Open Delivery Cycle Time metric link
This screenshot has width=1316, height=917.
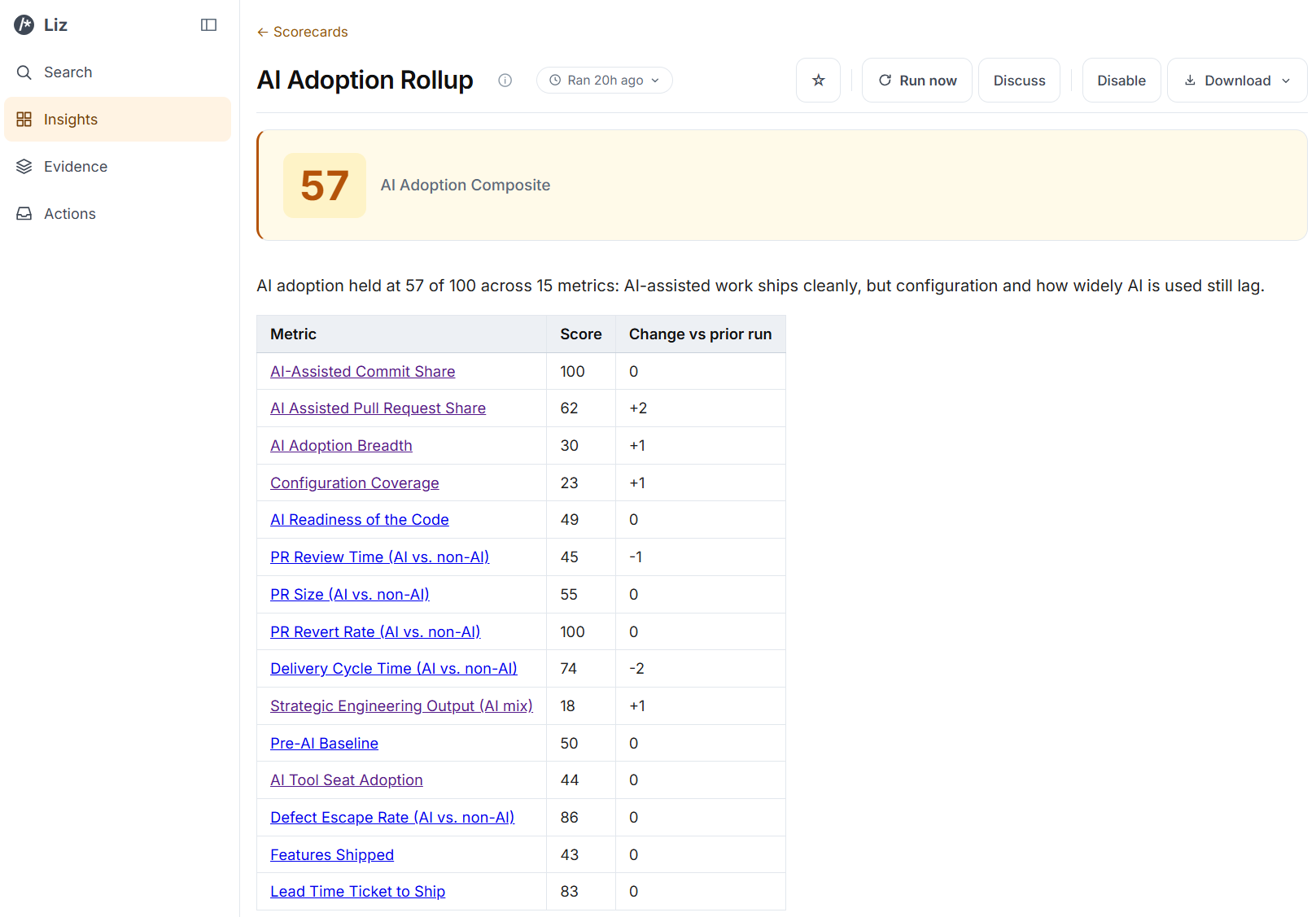(x=394, y=669)
